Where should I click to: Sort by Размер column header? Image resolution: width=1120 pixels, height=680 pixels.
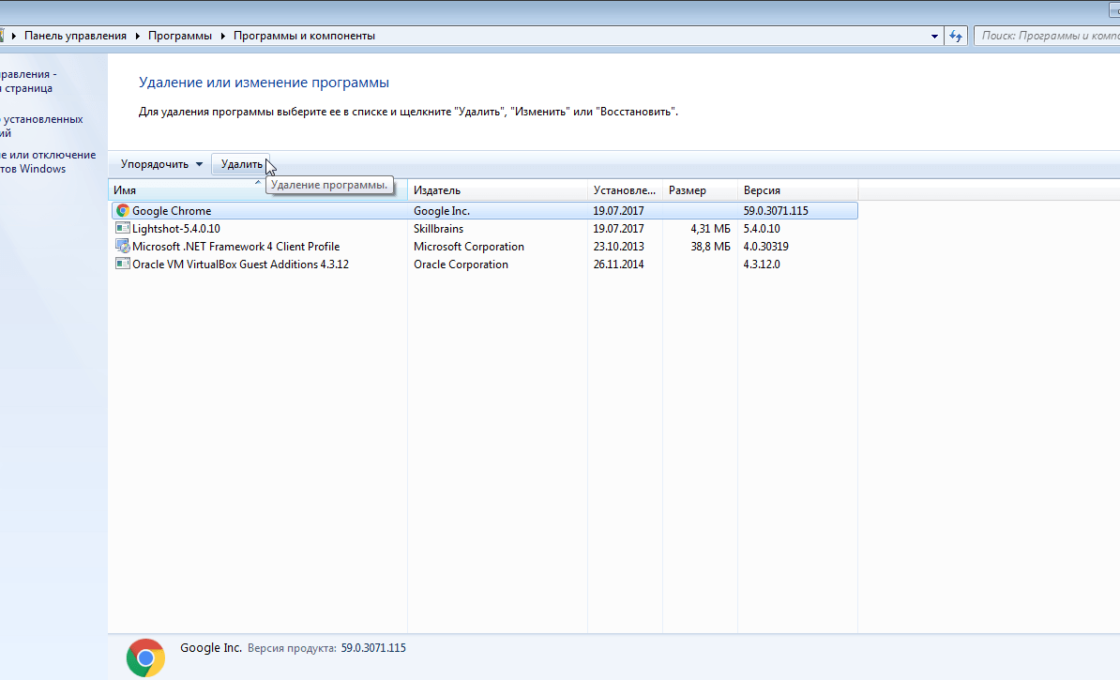(700, 190)
